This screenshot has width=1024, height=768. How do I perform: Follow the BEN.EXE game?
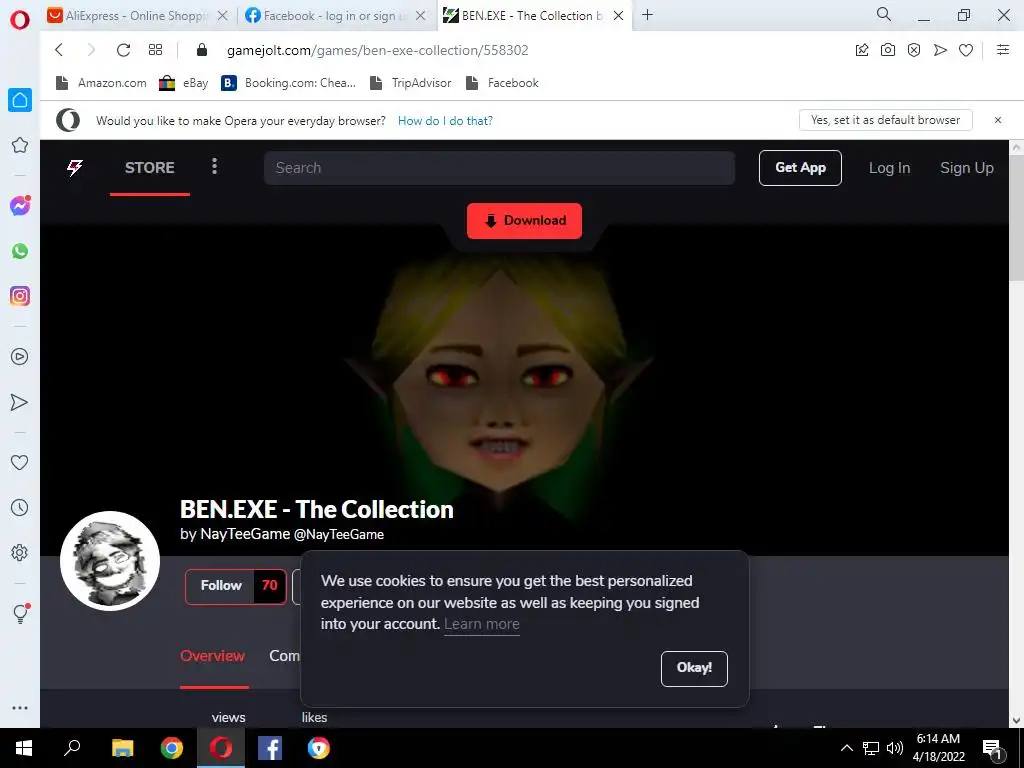click(221, 586)
